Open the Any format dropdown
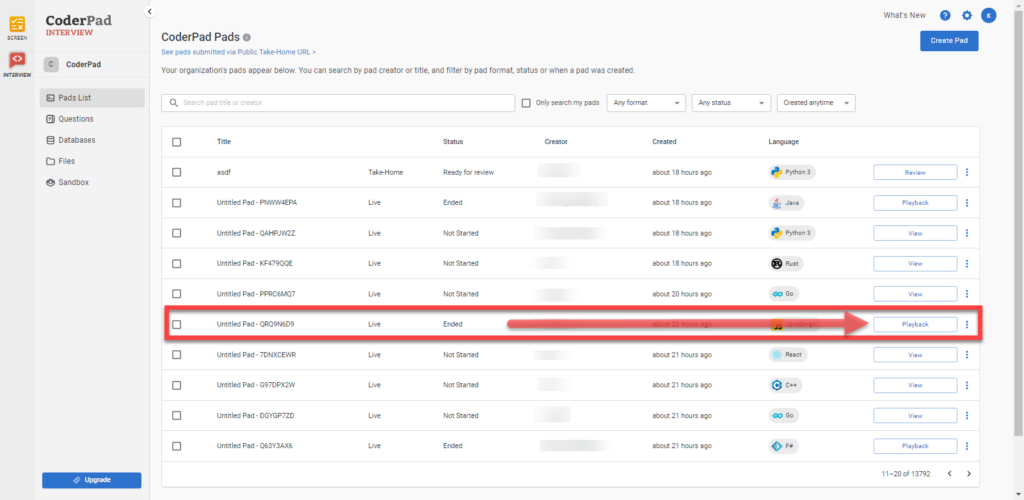 [x=646, y=103]
